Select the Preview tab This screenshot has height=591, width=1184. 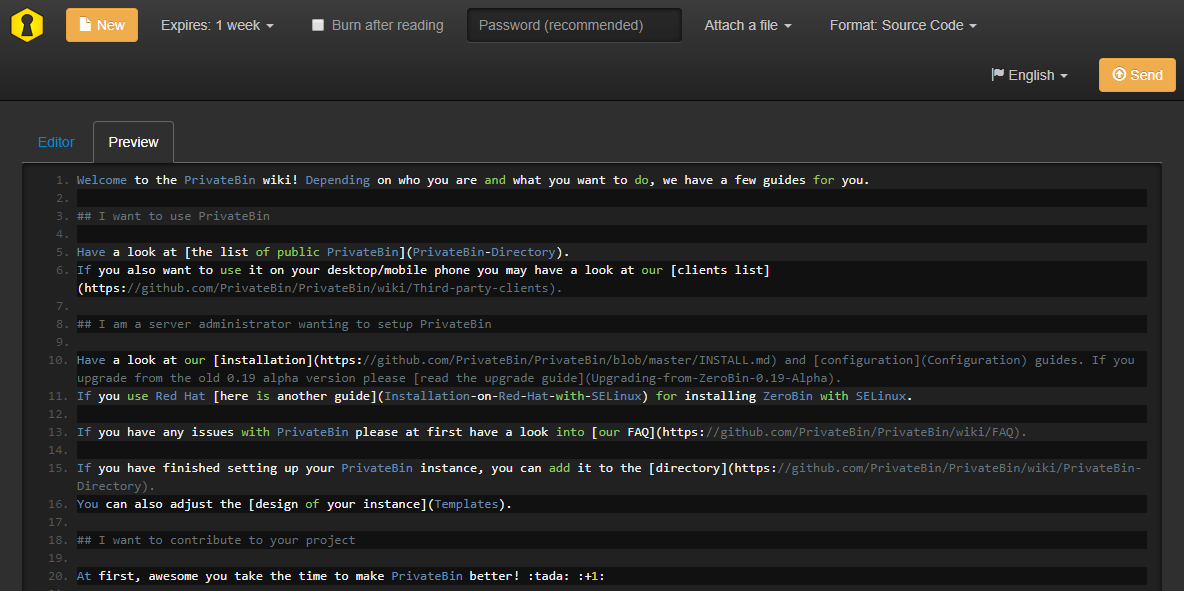coord(133,142)
